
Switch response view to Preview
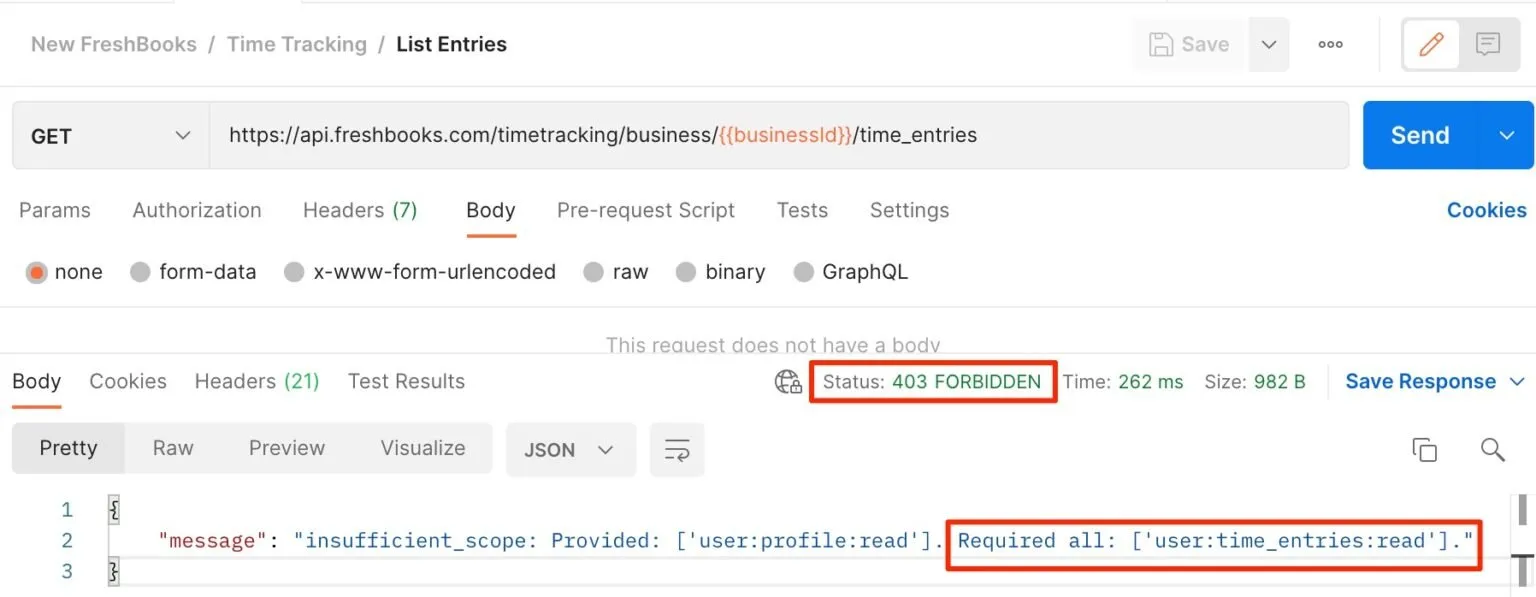point(287,448)
